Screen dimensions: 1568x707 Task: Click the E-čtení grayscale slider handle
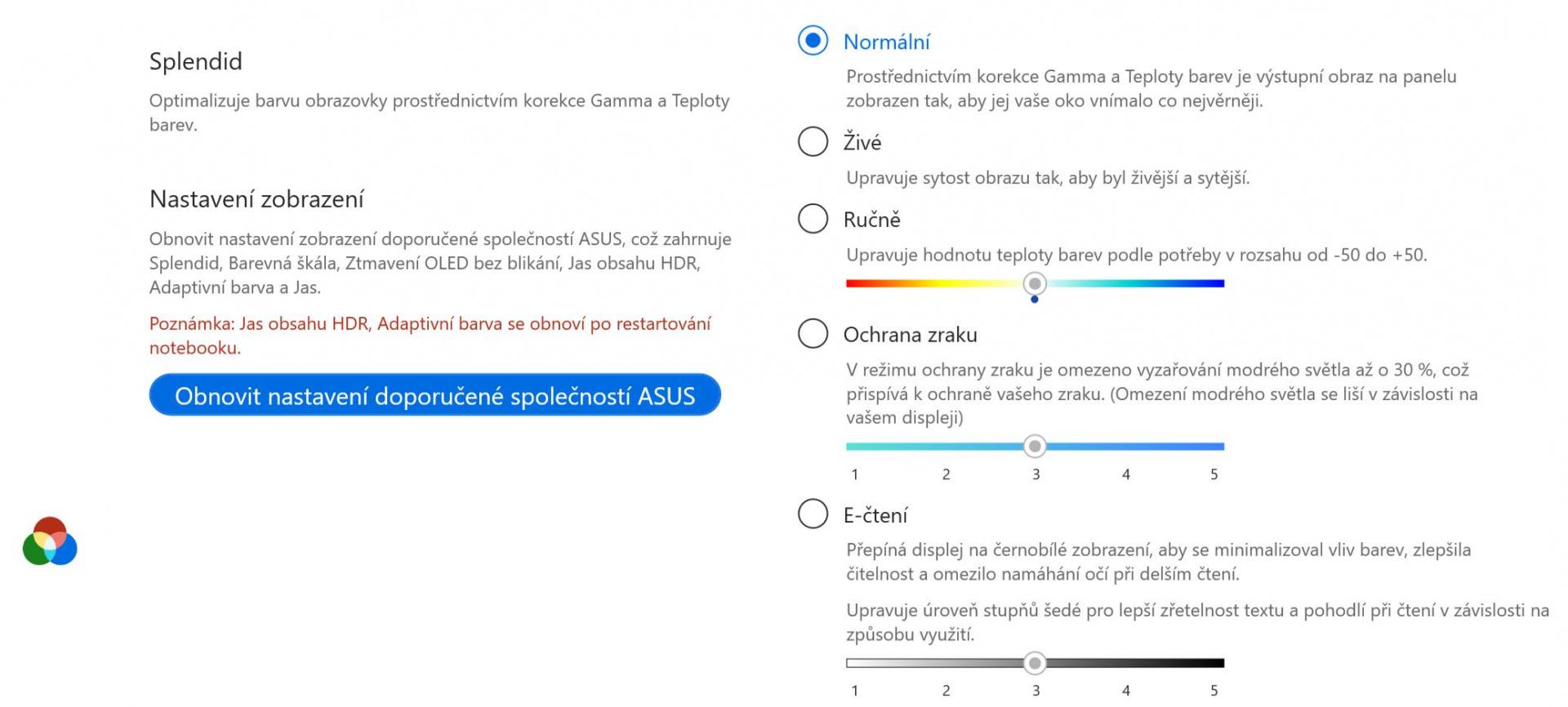click(x=1035, y=663)
